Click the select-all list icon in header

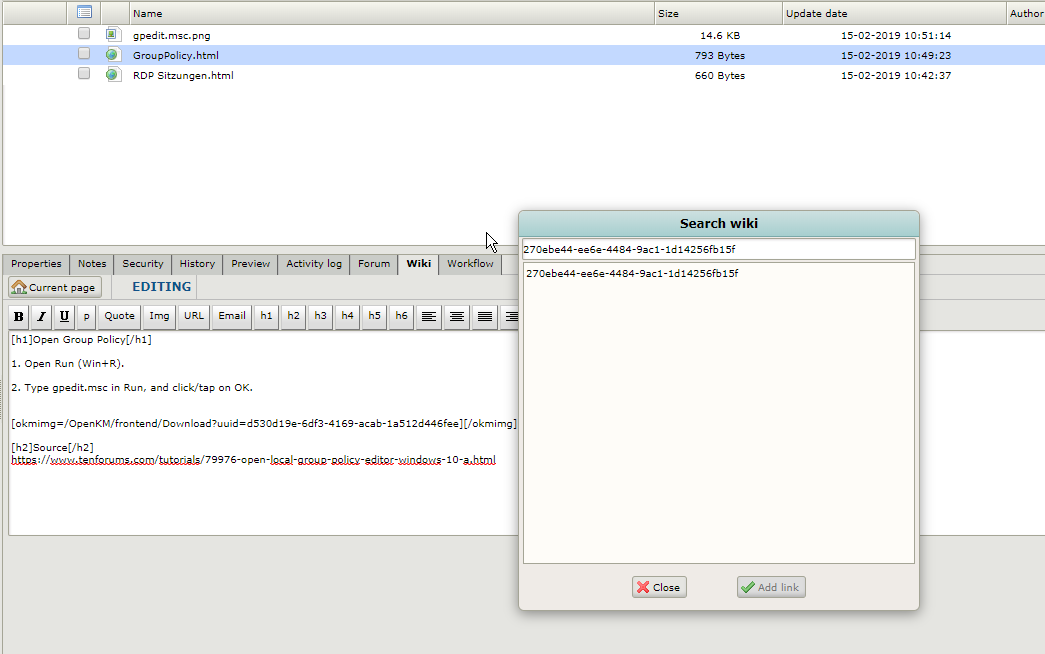[x=85, y=13]
